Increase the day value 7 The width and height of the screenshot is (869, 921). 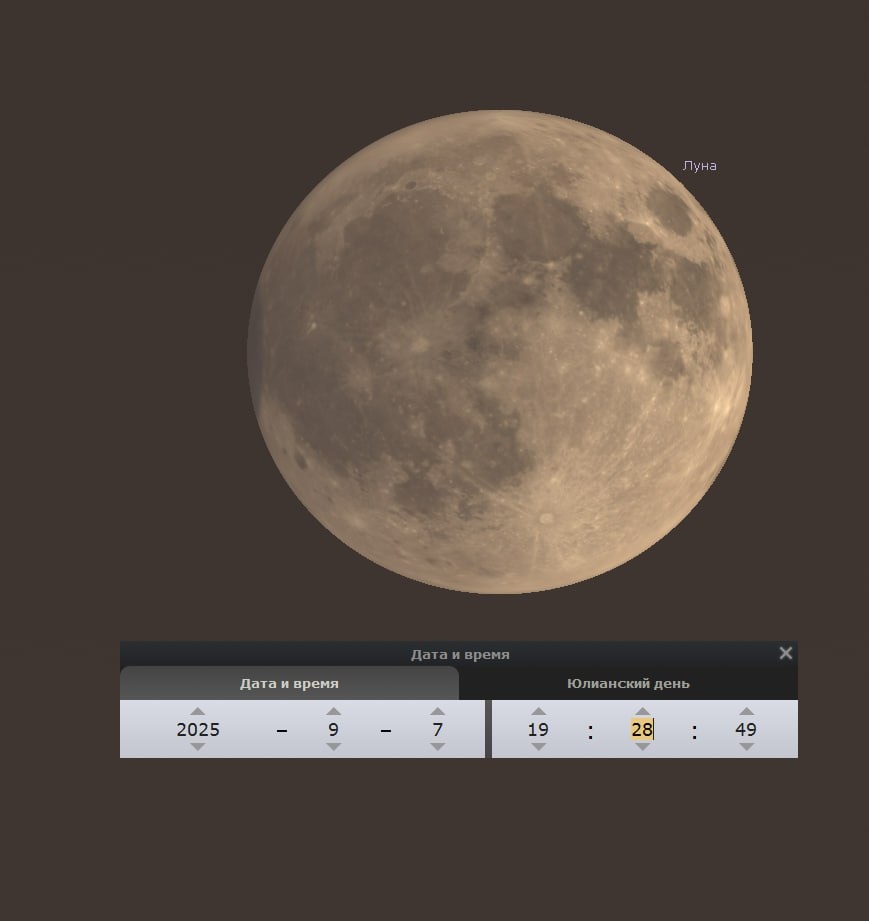(438, 711)
